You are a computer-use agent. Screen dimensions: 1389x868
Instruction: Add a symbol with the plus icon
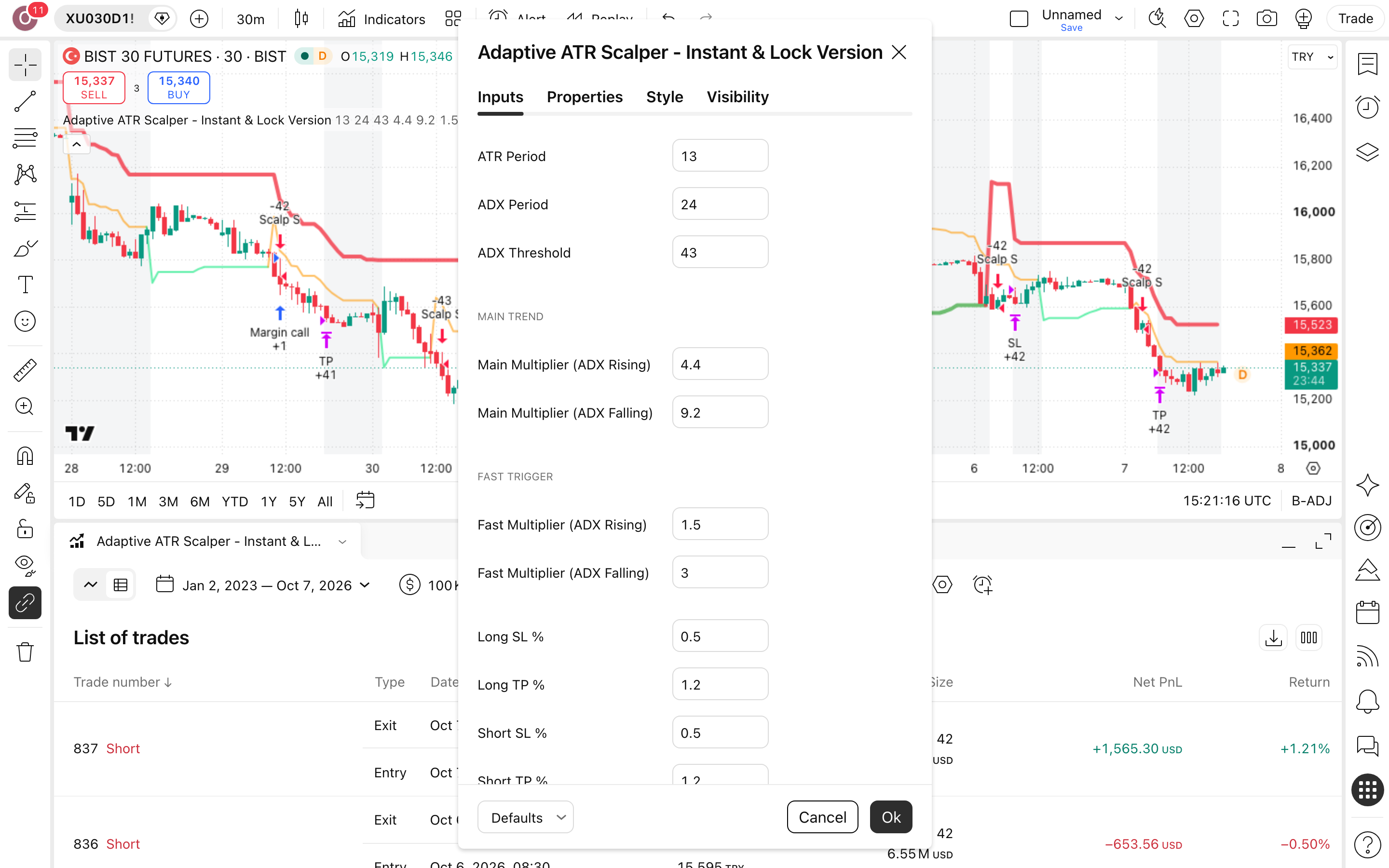tap(199, 19)
